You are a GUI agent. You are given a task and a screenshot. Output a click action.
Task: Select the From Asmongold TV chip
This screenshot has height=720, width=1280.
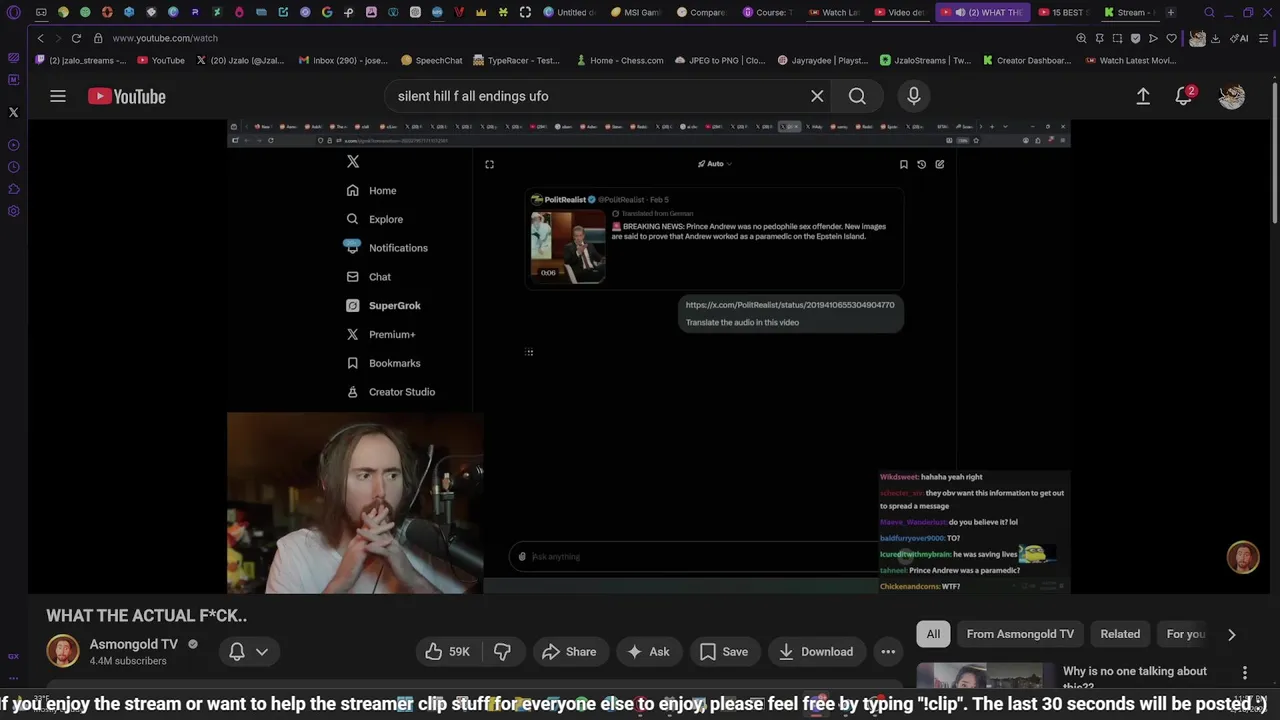pyautogui.click(x=1020, y=634)
